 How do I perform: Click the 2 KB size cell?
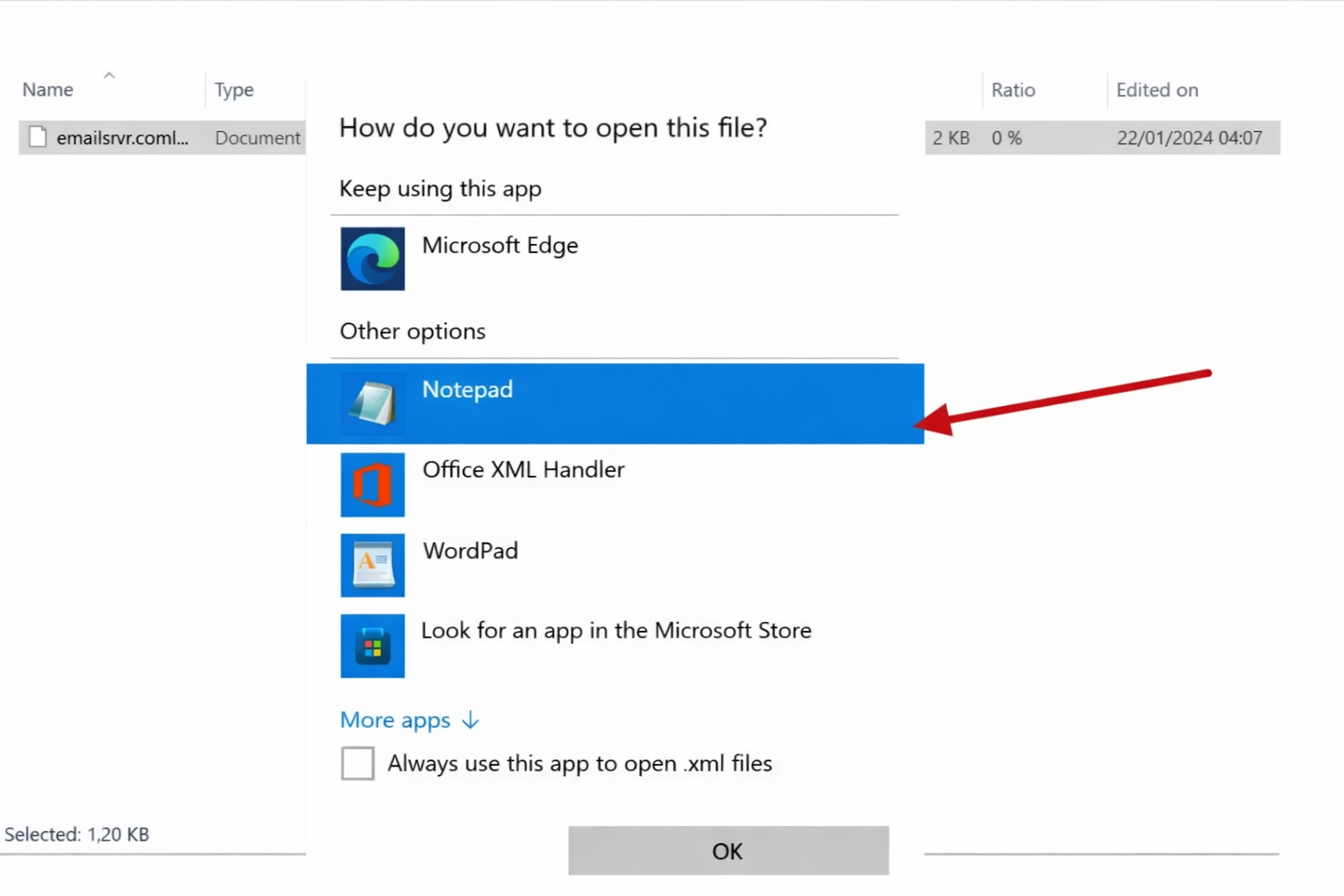[951, 137]
